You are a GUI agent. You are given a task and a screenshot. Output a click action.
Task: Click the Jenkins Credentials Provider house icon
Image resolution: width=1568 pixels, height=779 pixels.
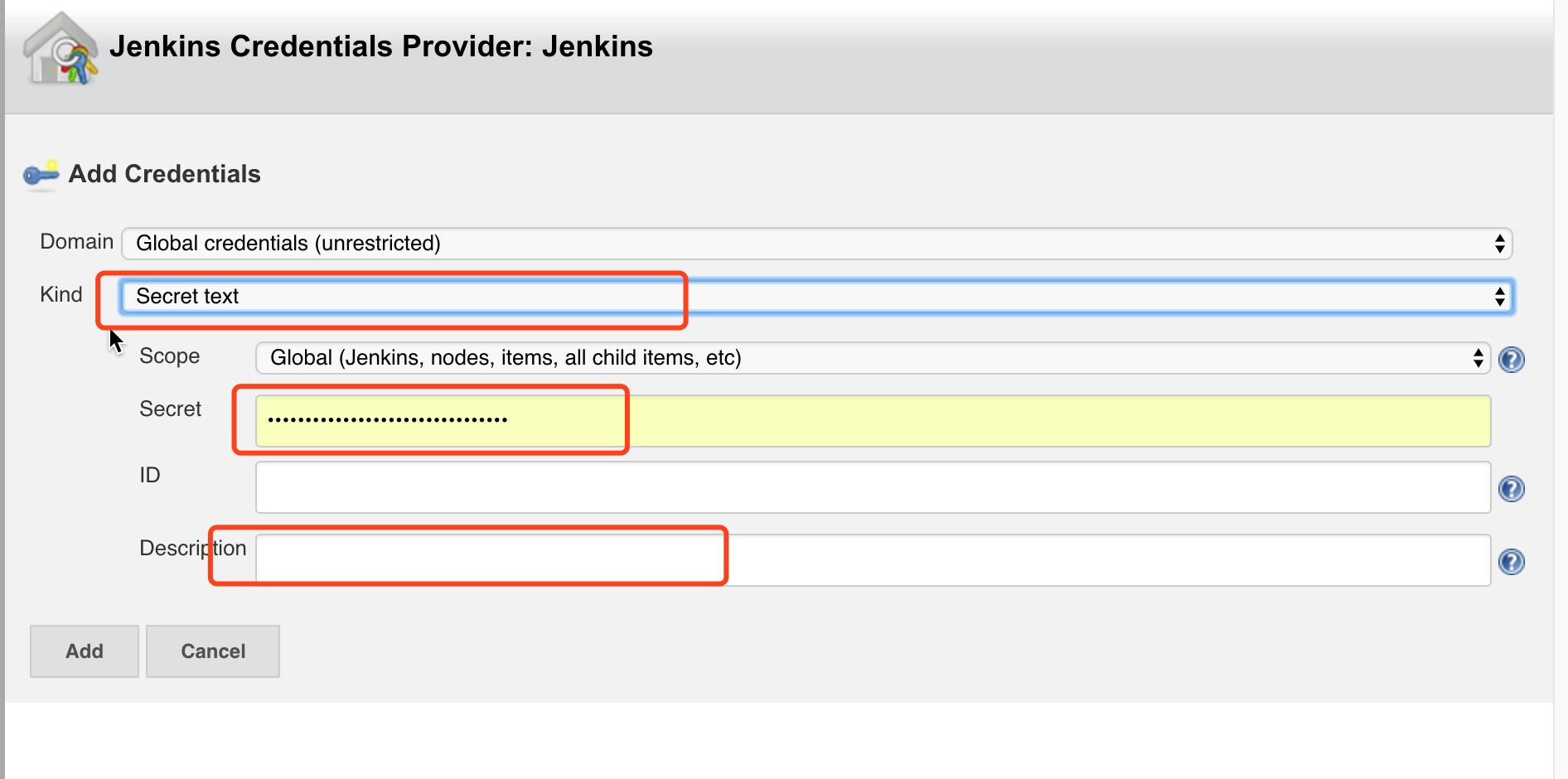[x=60, y=50]
